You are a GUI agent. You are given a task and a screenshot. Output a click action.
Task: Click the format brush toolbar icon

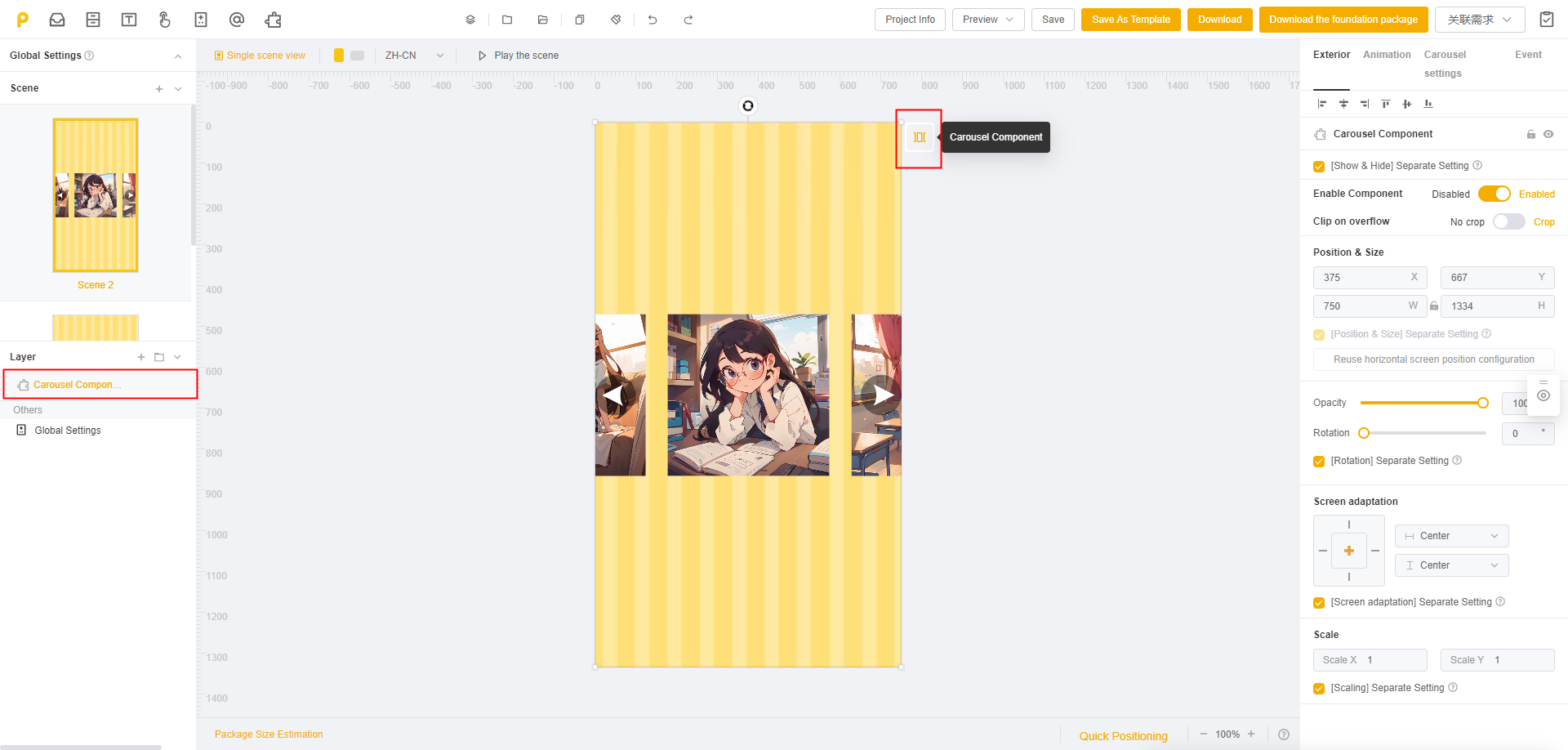tap(616, 20)
